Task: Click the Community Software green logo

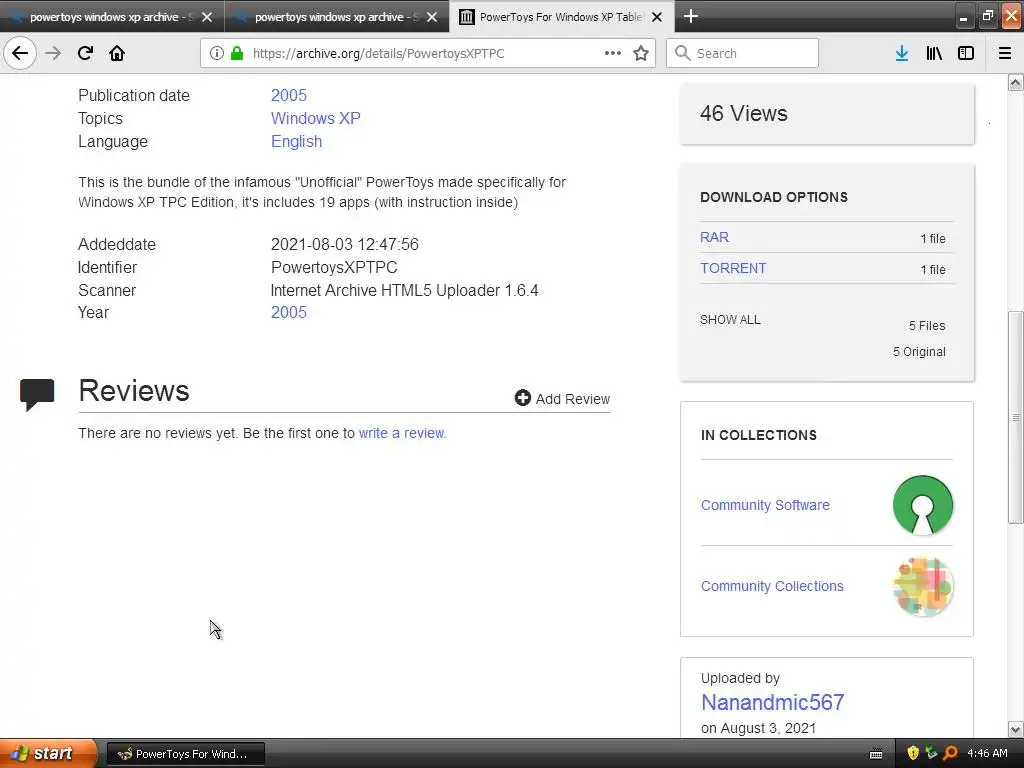Action: 922,505
